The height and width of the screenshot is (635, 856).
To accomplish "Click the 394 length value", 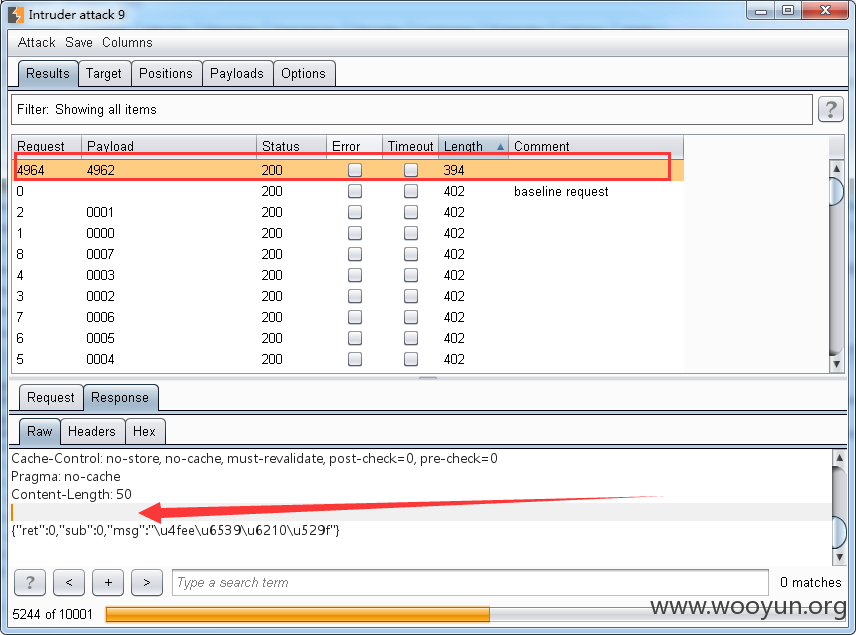I will pos(454,170).
